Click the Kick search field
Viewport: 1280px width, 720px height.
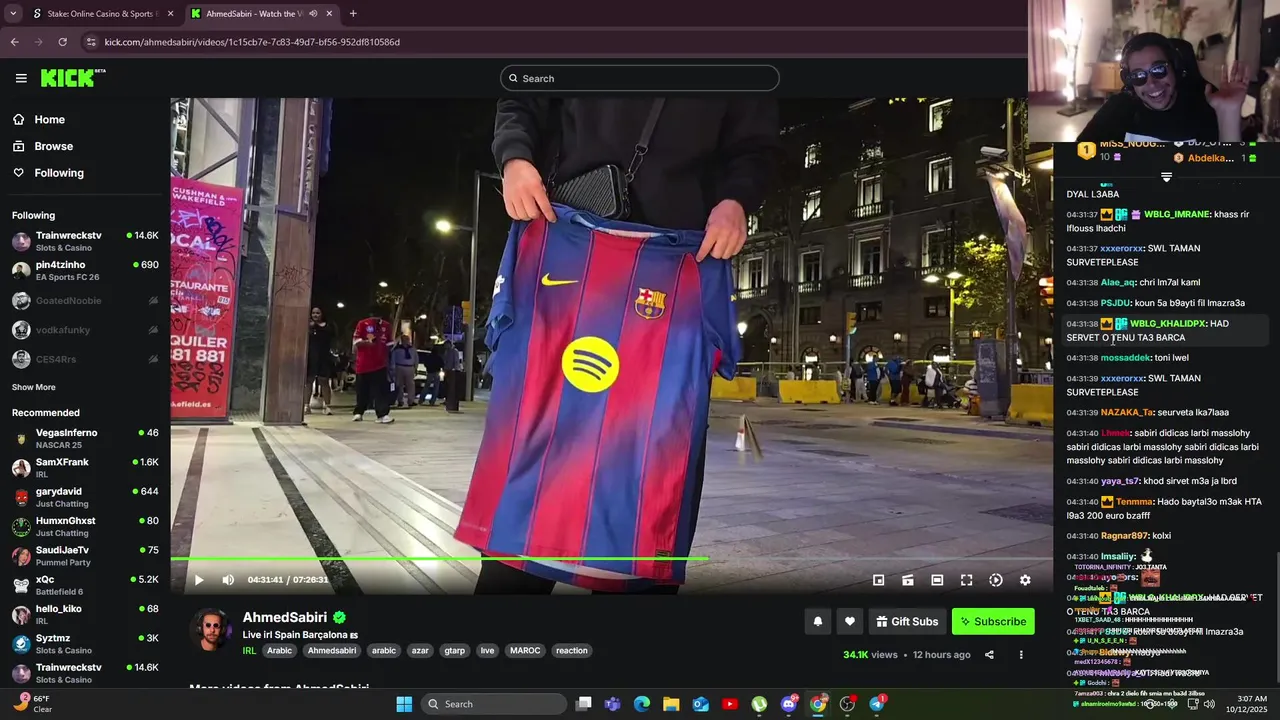(x=640, y=78)
